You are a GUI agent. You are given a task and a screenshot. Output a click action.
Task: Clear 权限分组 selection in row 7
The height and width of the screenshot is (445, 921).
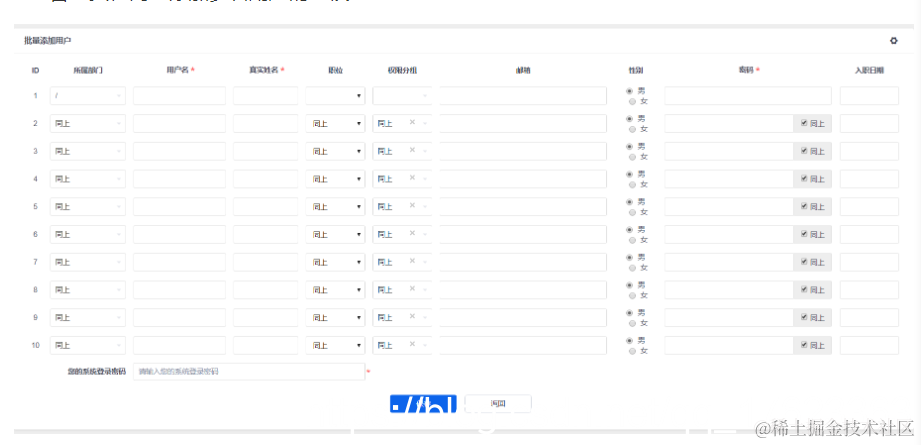[x=412, y=261]
